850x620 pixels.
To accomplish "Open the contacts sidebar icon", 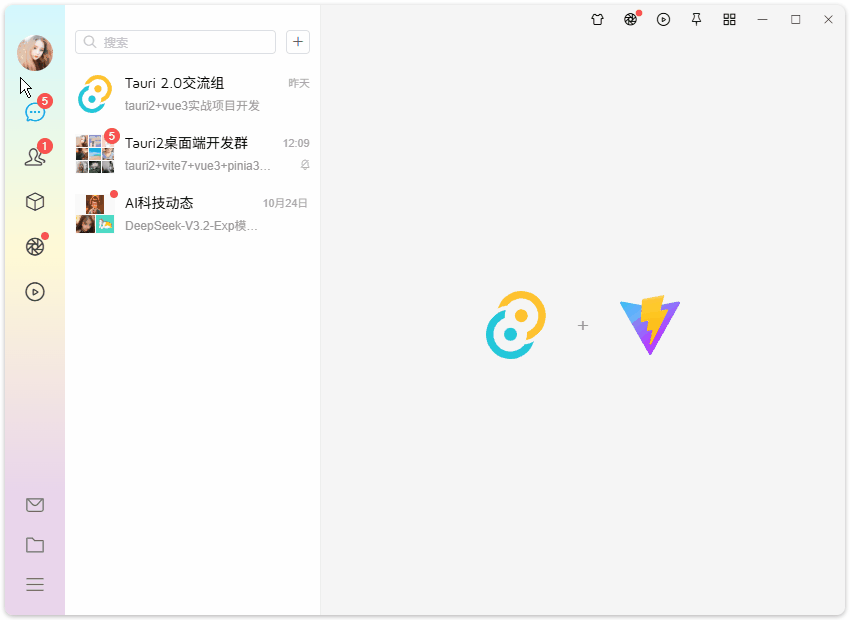I will click(x=35, y=157).
